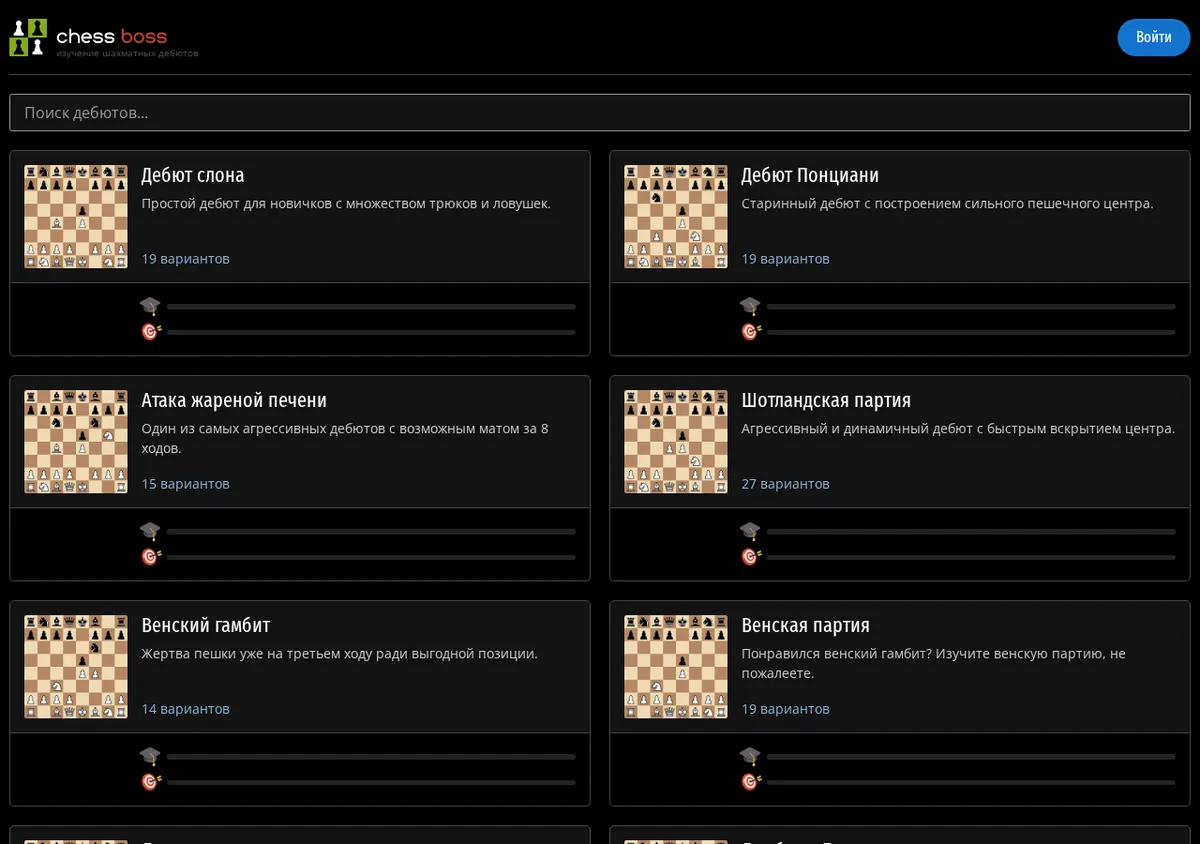Click 14 вариантов under Венский гамбит

click(x=186, y=709)
